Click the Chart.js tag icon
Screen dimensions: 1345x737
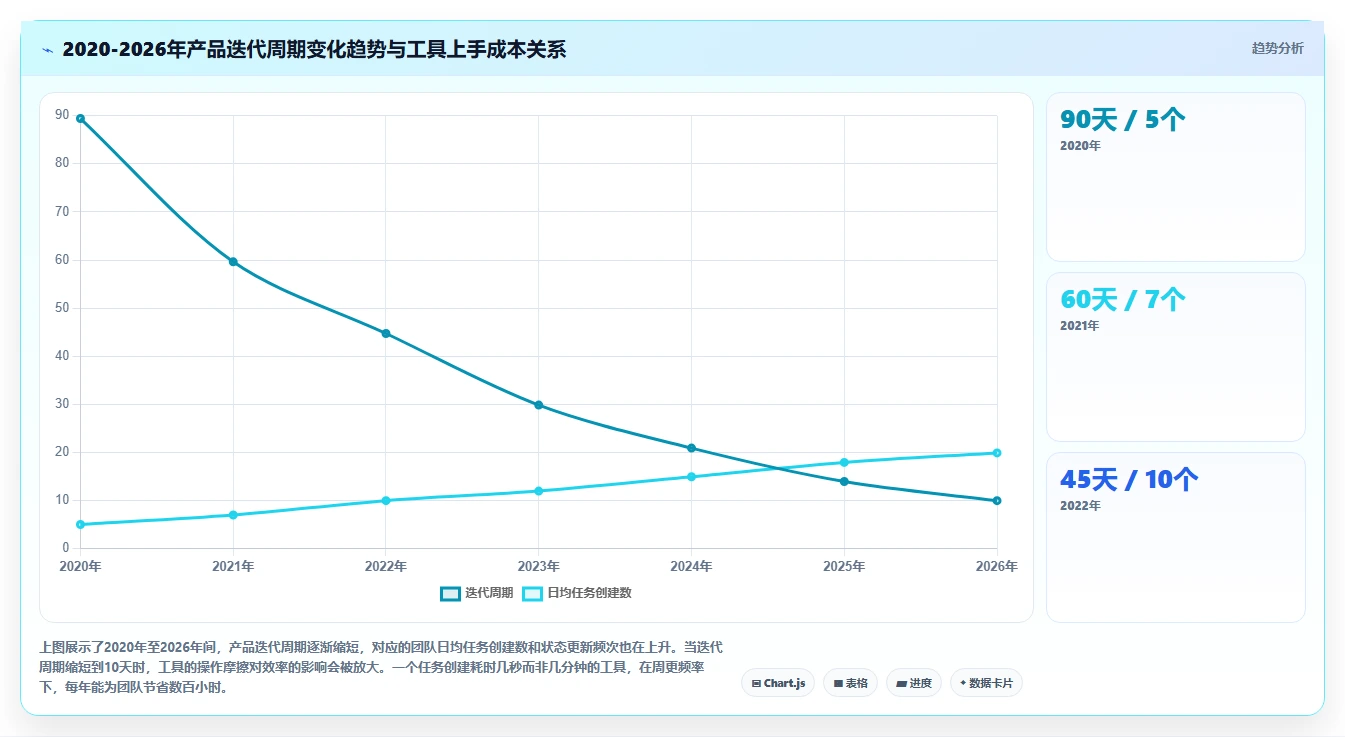(756, 684)
